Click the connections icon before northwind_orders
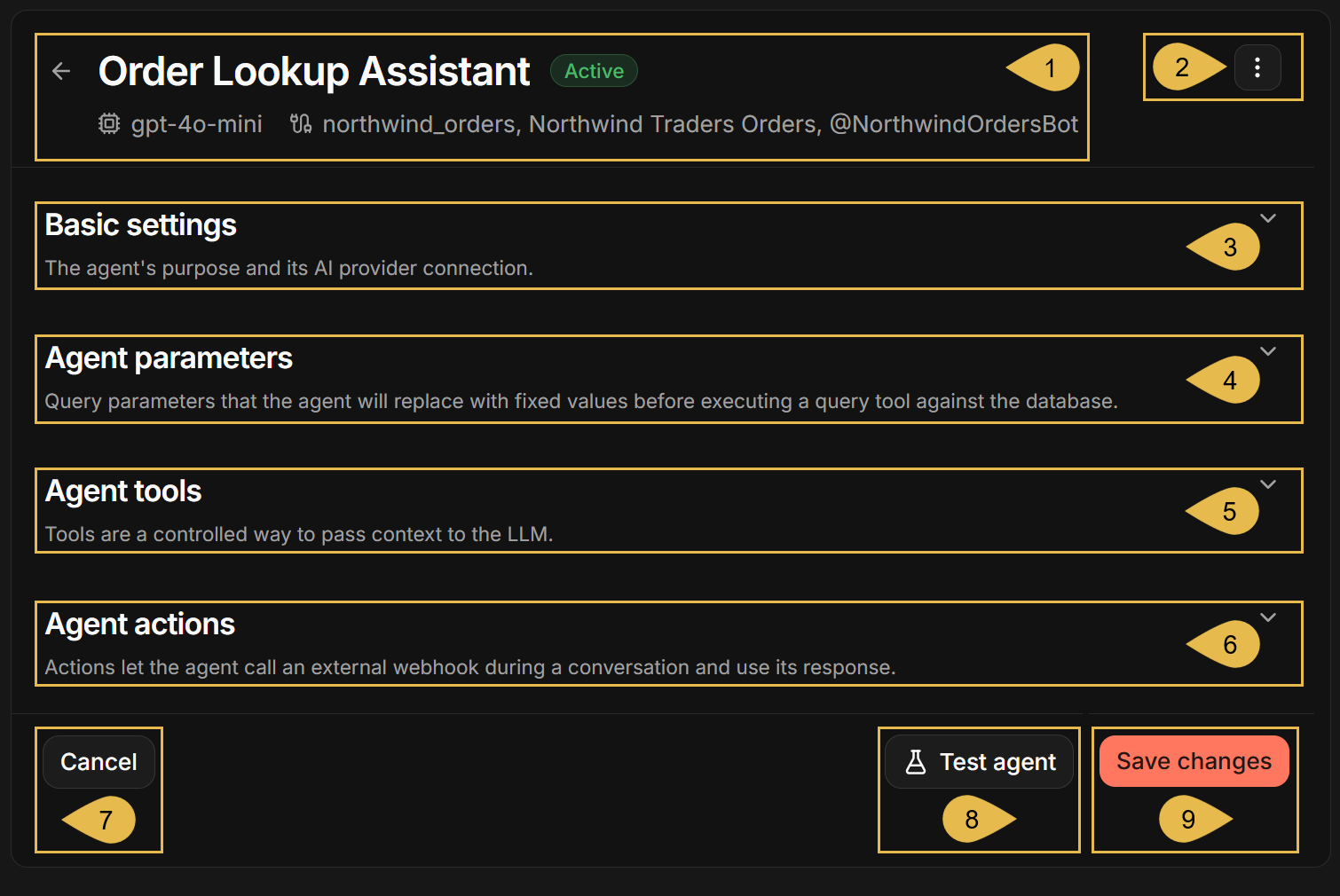This screenshot has width=1340, height=896. [301, 123]
